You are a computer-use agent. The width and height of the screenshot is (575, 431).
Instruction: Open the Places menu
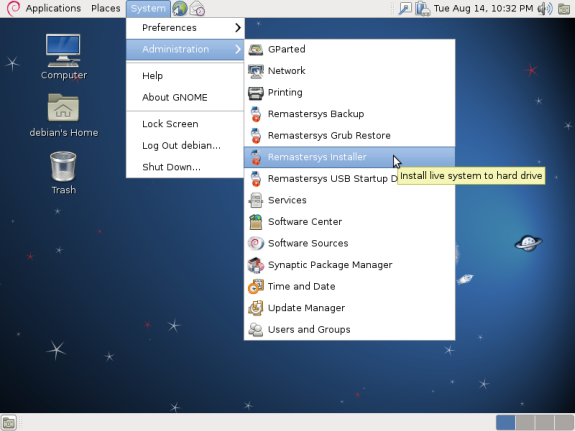tap(106, 8)
